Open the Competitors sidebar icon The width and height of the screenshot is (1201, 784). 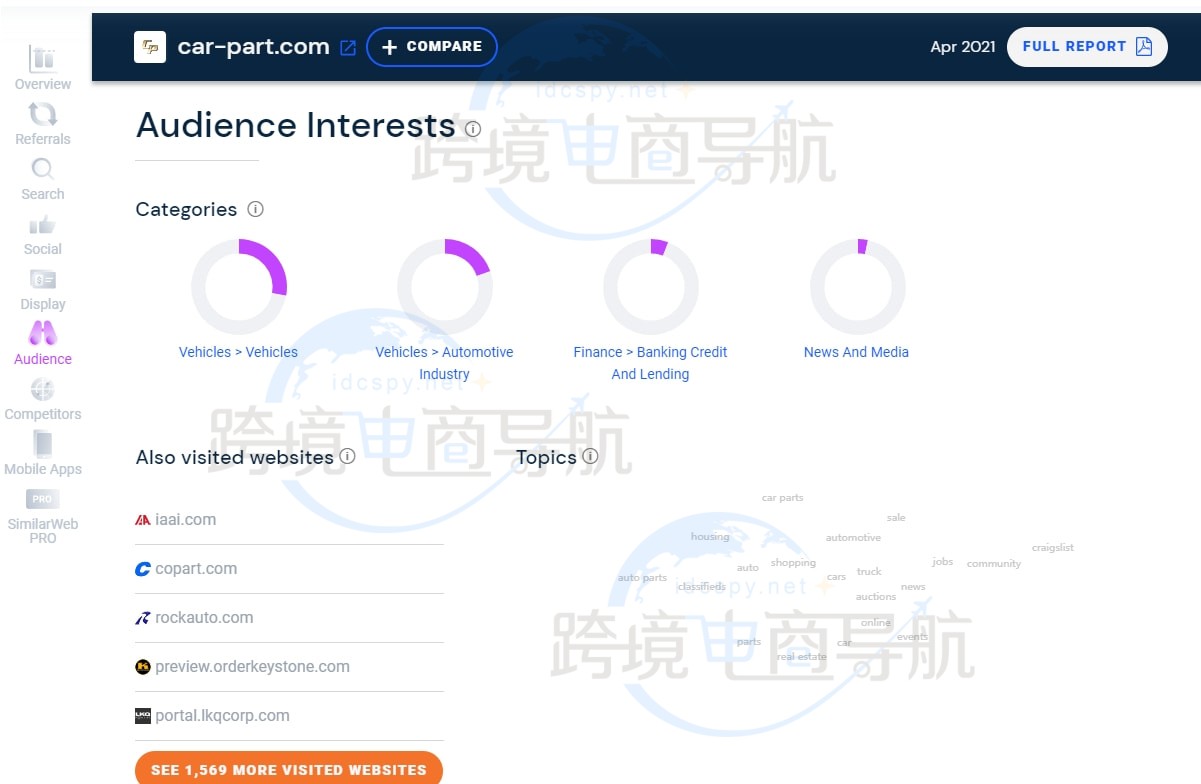click(x=43, y=390)
